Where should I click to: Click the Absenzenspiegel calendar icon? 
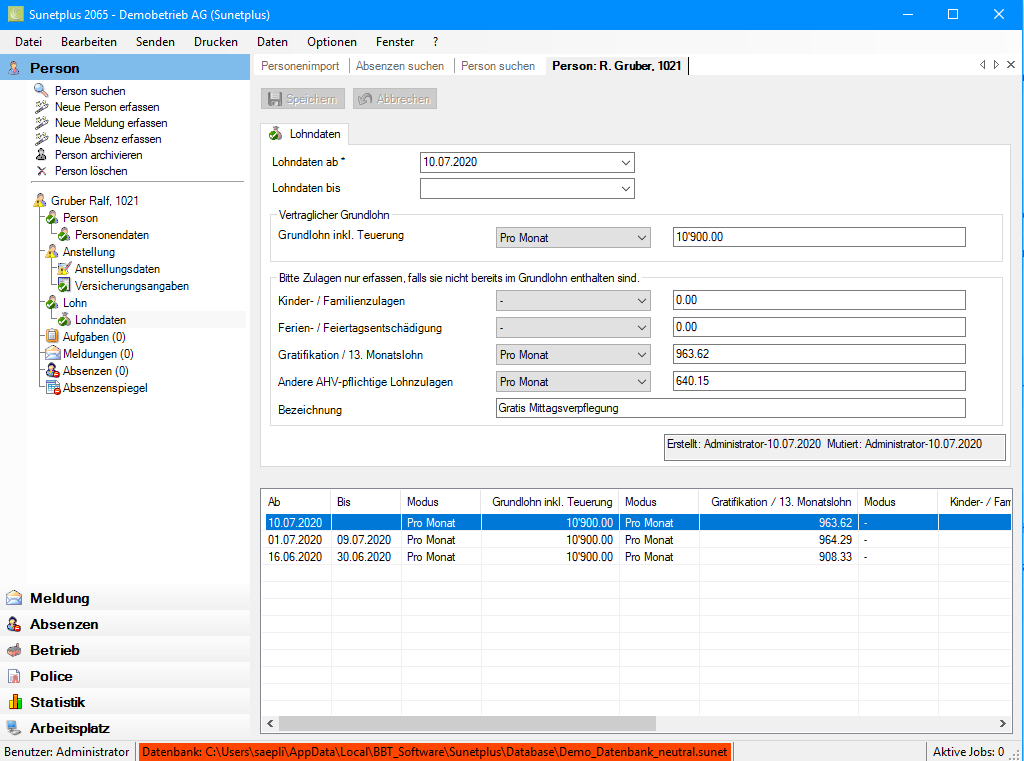click(53, 388)
